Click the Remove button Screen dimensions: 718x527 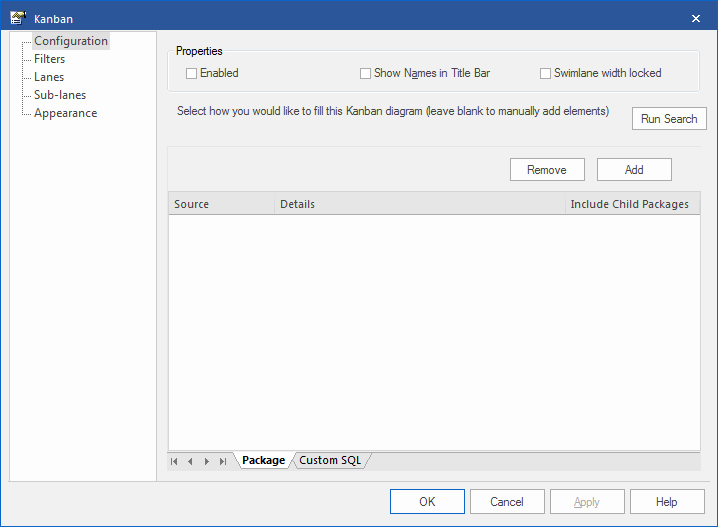coord(546,170)
